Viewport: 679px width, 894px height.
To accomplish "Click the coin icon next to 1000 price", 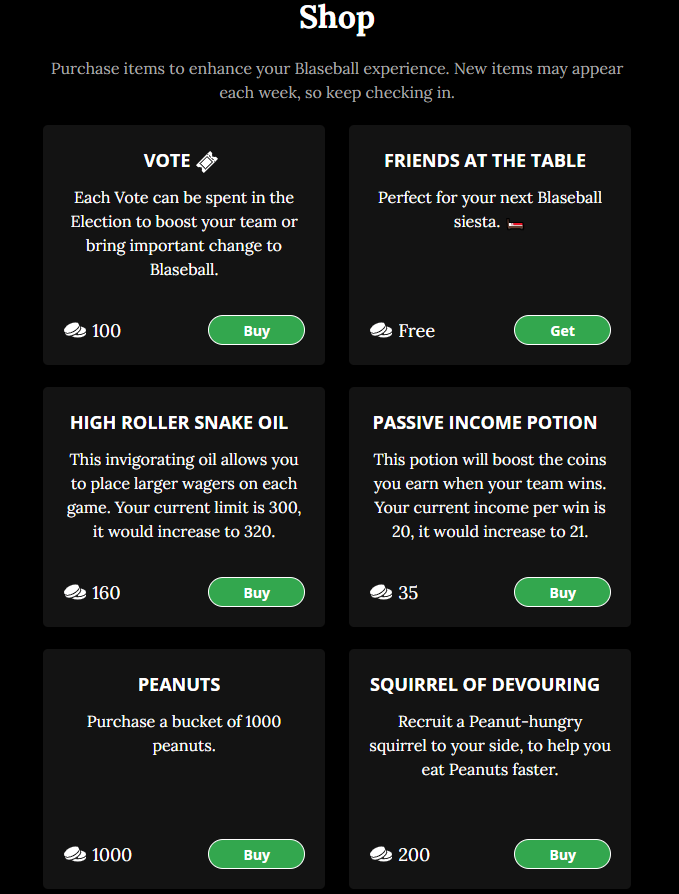I will tap(75, 854).
